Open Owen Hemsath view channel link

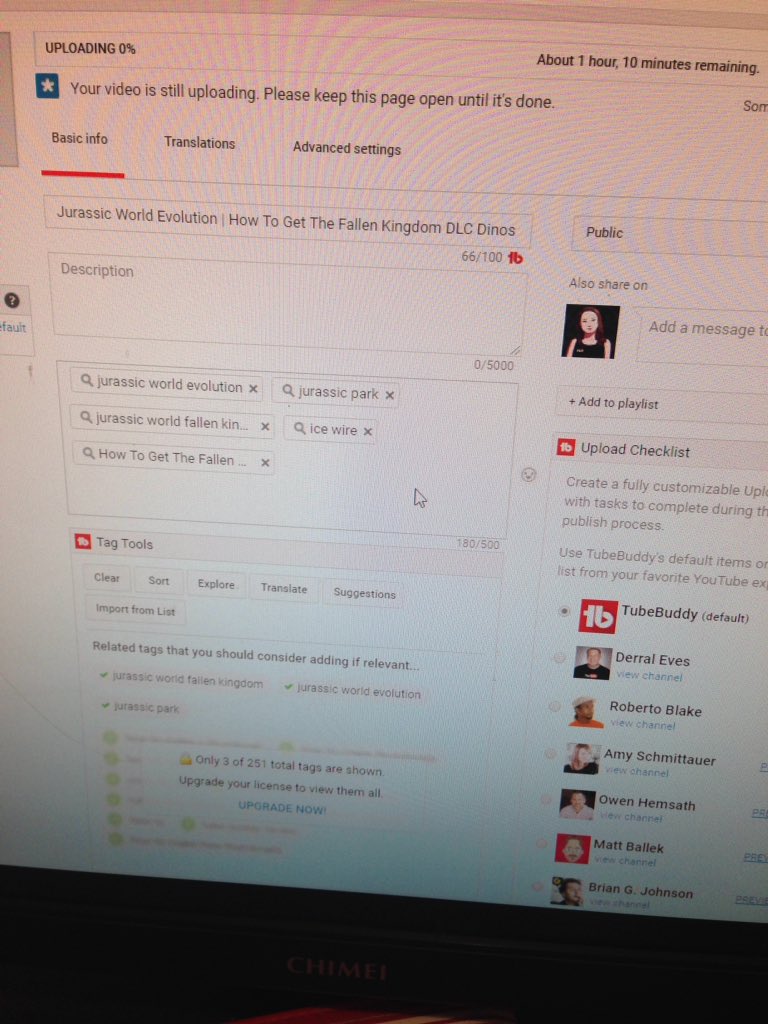(630, 816)
